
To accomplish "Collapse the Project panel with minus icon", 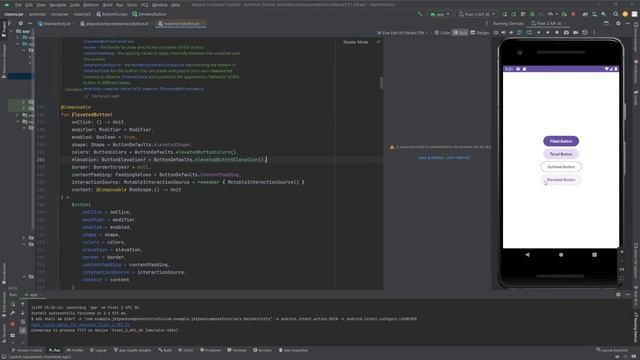I will pyautogui.click(x=30, y=24).
